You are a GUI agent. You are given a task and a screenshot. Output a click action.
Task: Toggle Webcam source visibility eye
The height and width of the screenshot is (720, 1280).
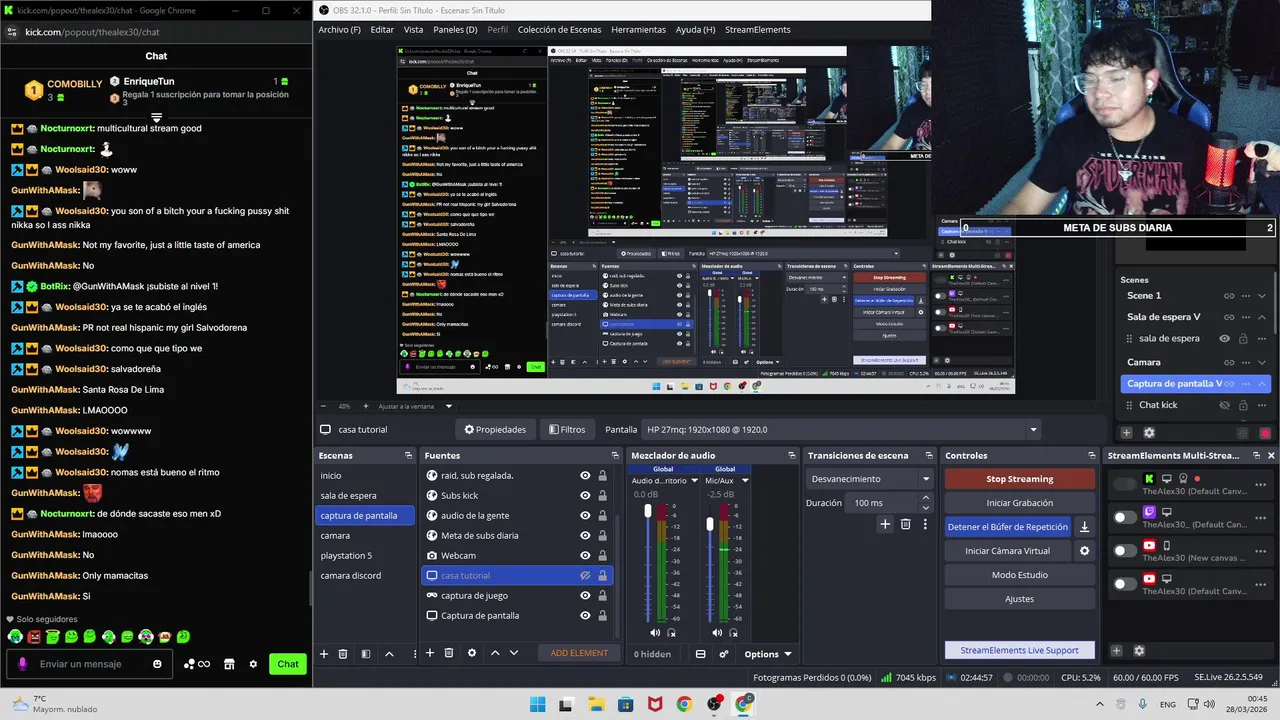point(585,555)
